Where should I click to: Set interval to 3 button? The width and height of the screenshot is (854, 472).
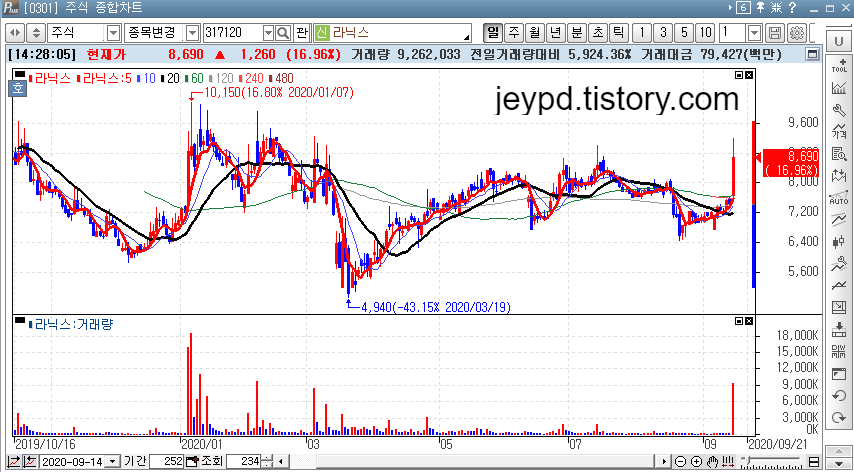coord(663,33)
